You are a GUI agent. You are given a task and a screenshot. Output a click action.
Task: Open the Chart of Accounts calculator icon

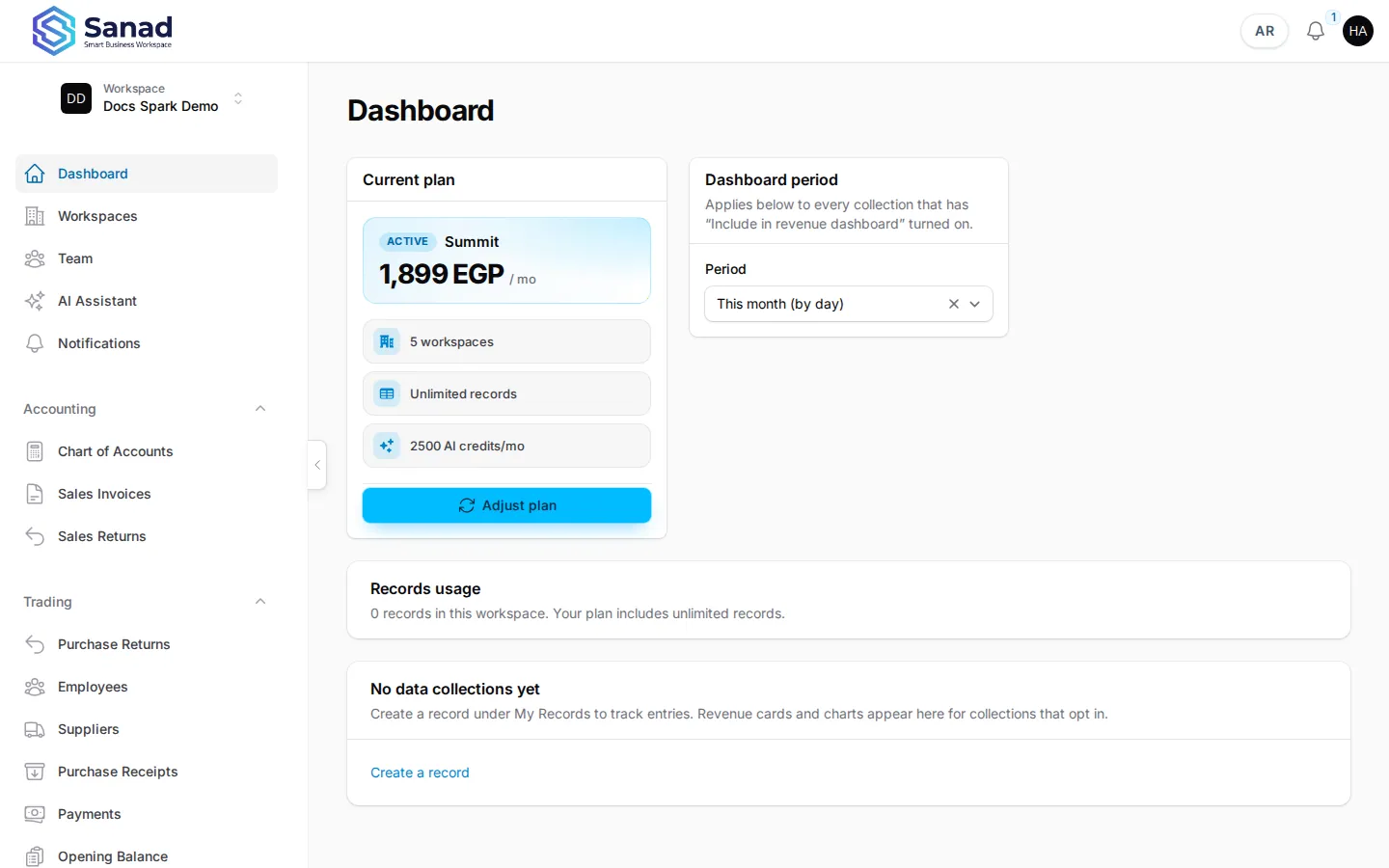pos(35,451)
